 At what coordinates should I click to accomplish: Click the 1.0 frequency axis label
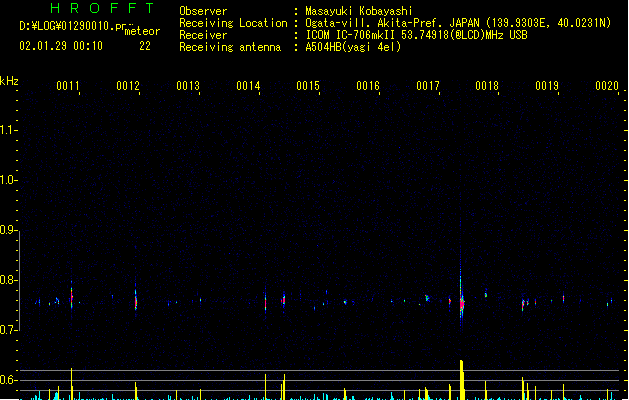[8, 180]
